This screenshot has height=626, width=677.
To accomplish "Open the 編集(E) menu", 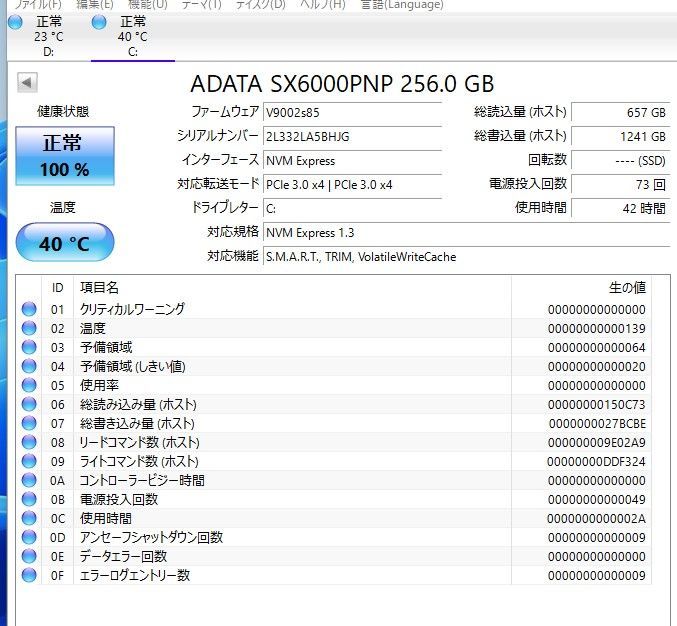I will (95, 5).
